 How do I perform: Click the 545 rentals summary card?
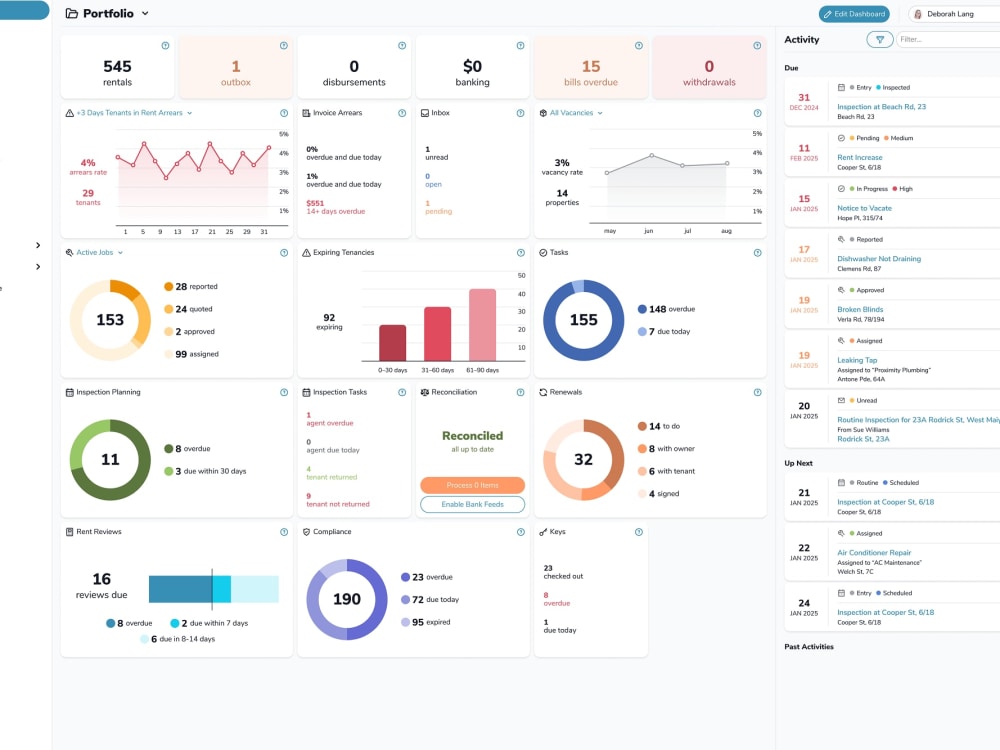pyautogui.click(x=117, y=67)
